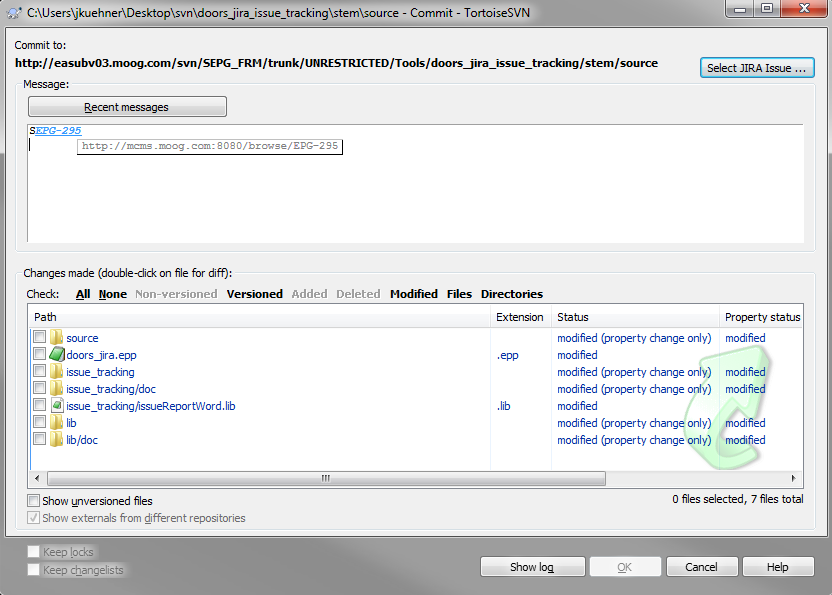
Task: Check the issue_tracking row checkbox
Action: coord(39,371)
